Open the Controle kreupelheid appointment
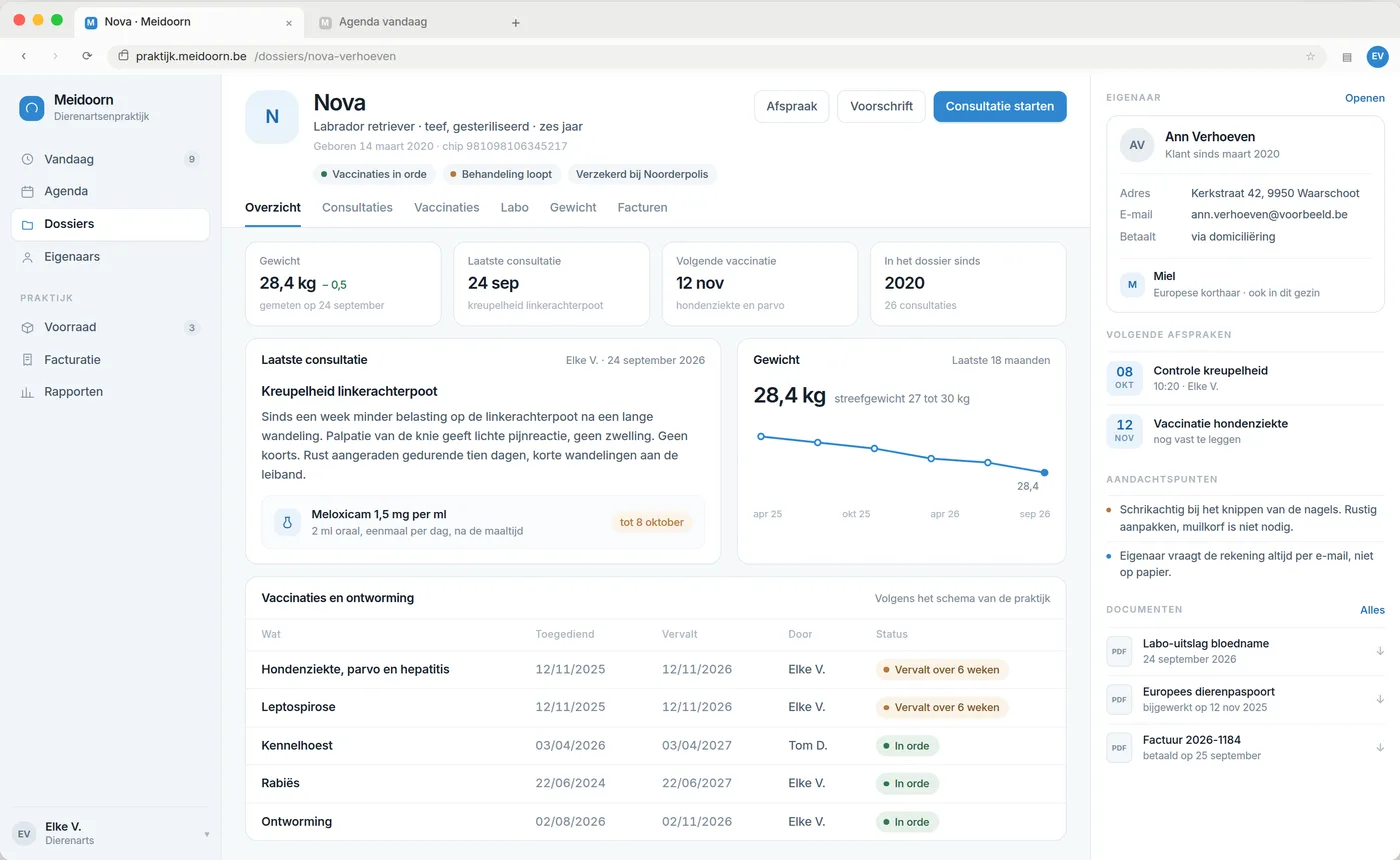The image size is (1400, 860). [x=1246, y=378]
